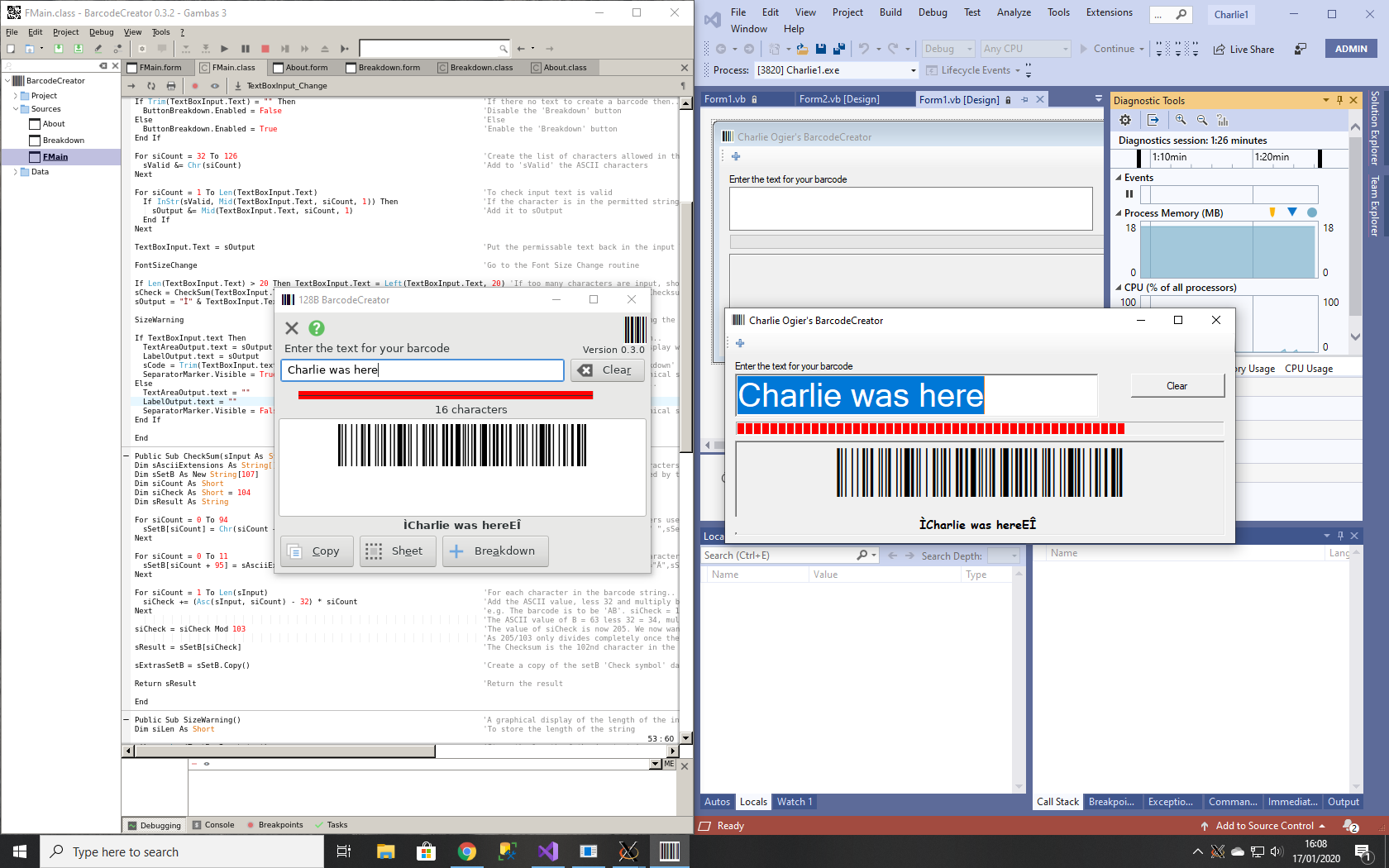Click the Reset view chart icon in Diagnostic Tools

point(1223,120)
